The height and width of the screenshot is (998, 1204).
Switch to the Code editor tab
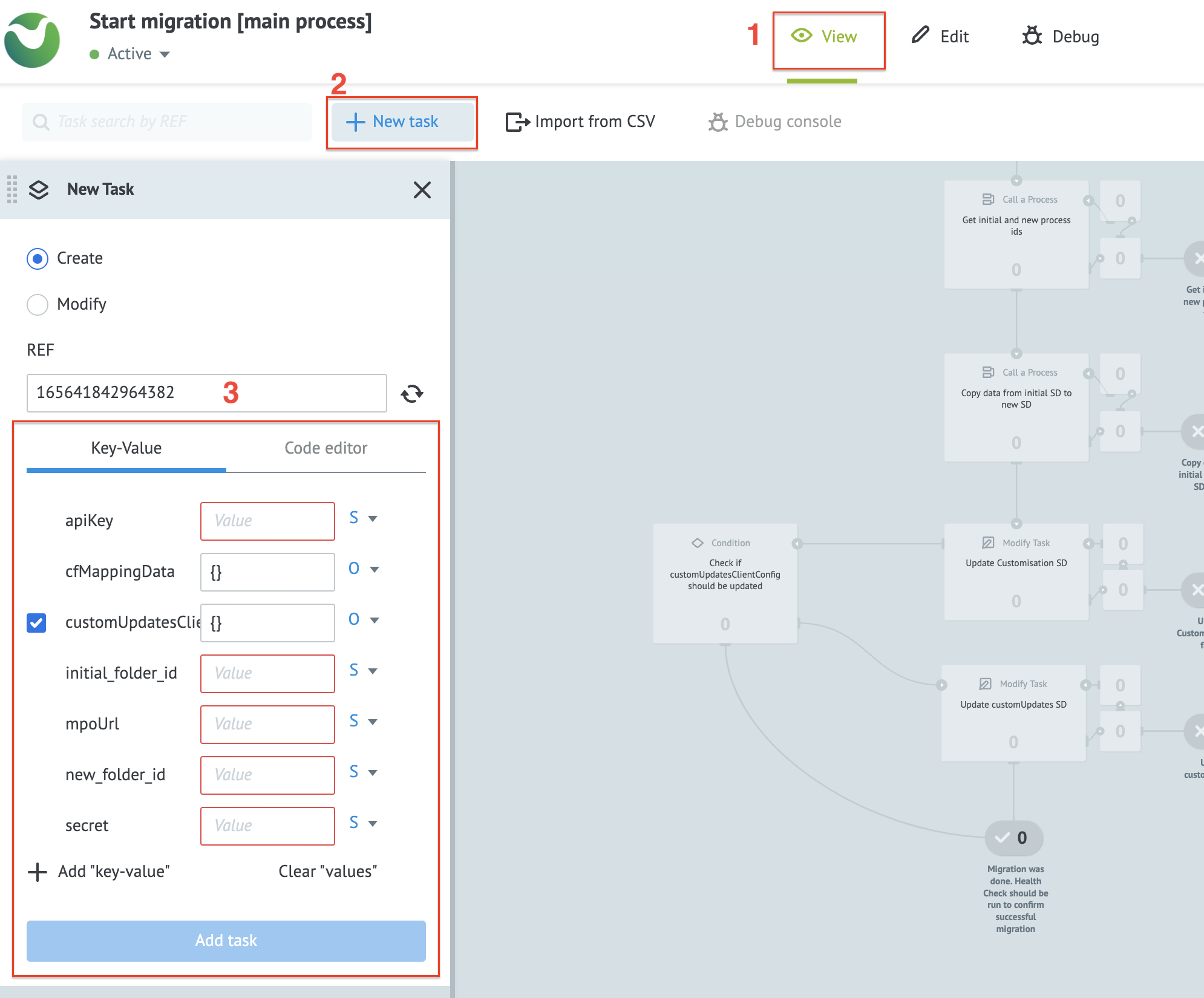(326, 448)
